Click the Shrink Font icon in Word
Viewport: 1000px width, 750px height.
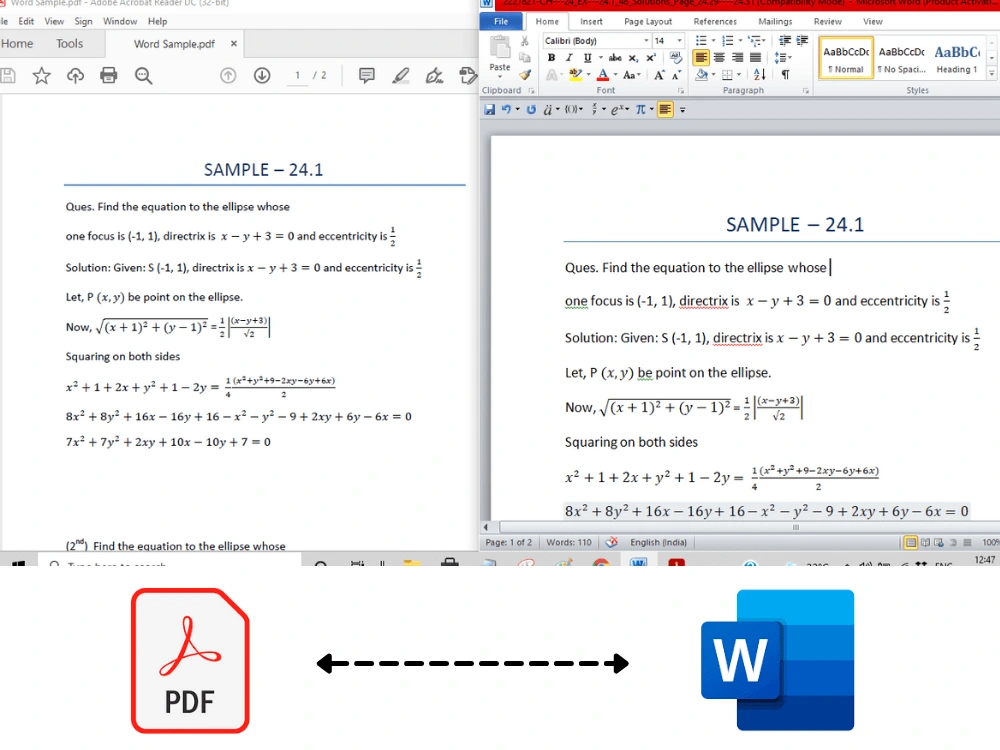click(x=676, y=75)
